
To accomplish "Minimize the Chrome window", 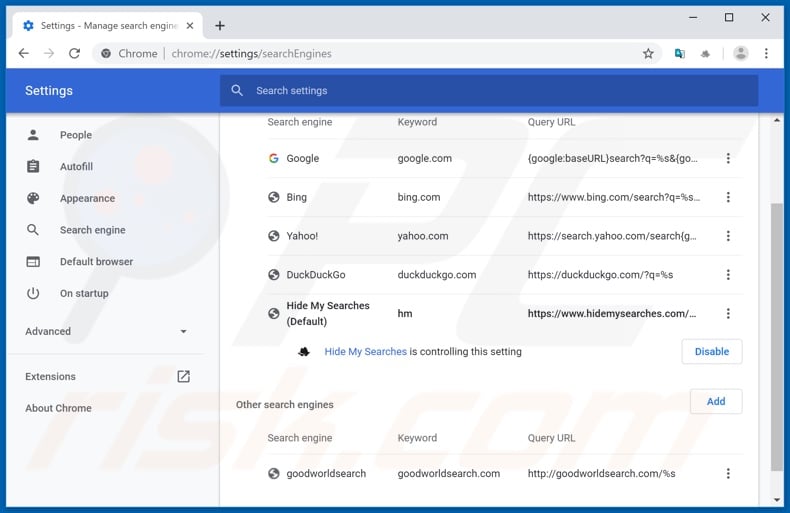I will pos(693,18).
